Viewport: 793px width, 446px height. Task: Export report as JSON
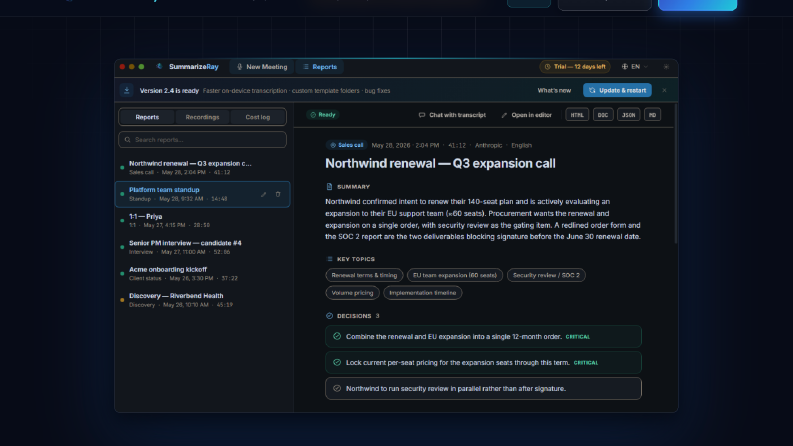[628, 115]
